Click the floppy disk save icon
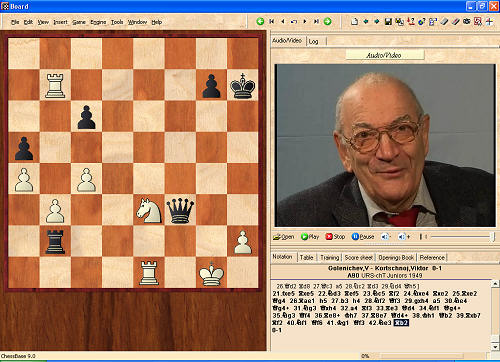Screen dimensions: 500x362 [388, 22]
